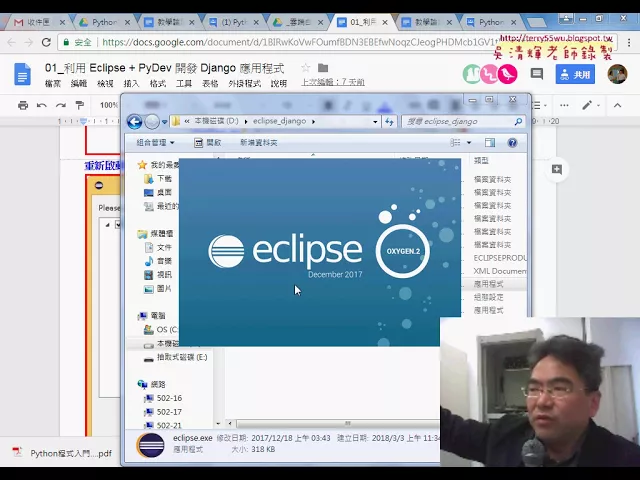Select OS (C:) drive in sidebar
Screen dimensions: 640x480
pos(161,329)
